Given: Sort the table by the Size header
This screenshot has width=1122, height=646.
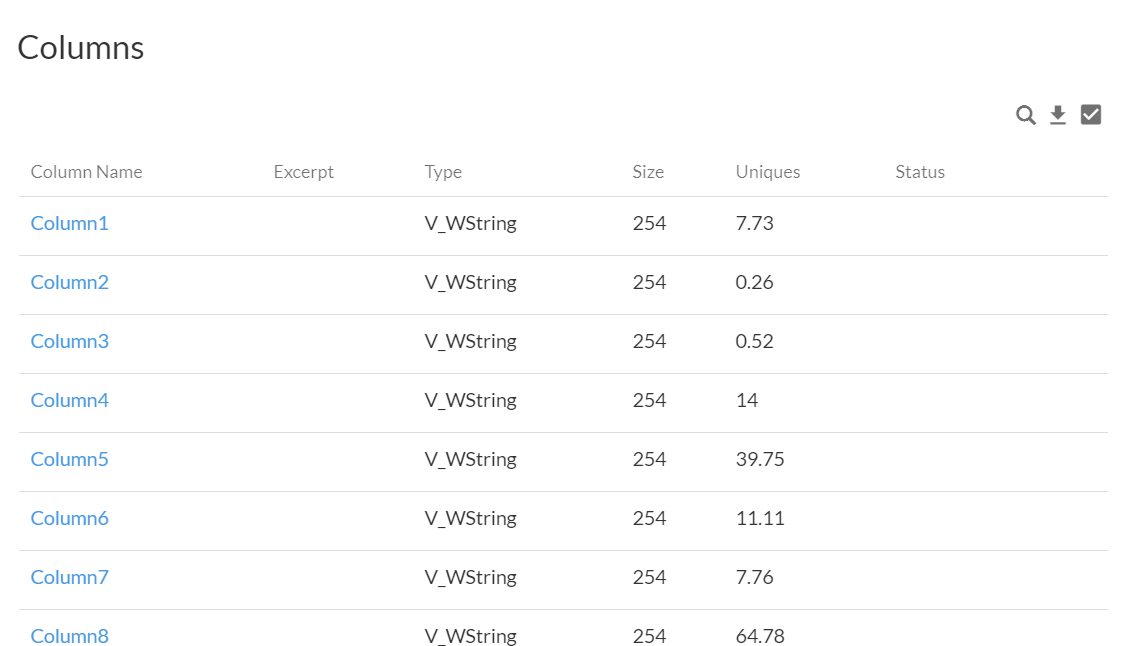Looking at the screenshot, I should point(648,171).
